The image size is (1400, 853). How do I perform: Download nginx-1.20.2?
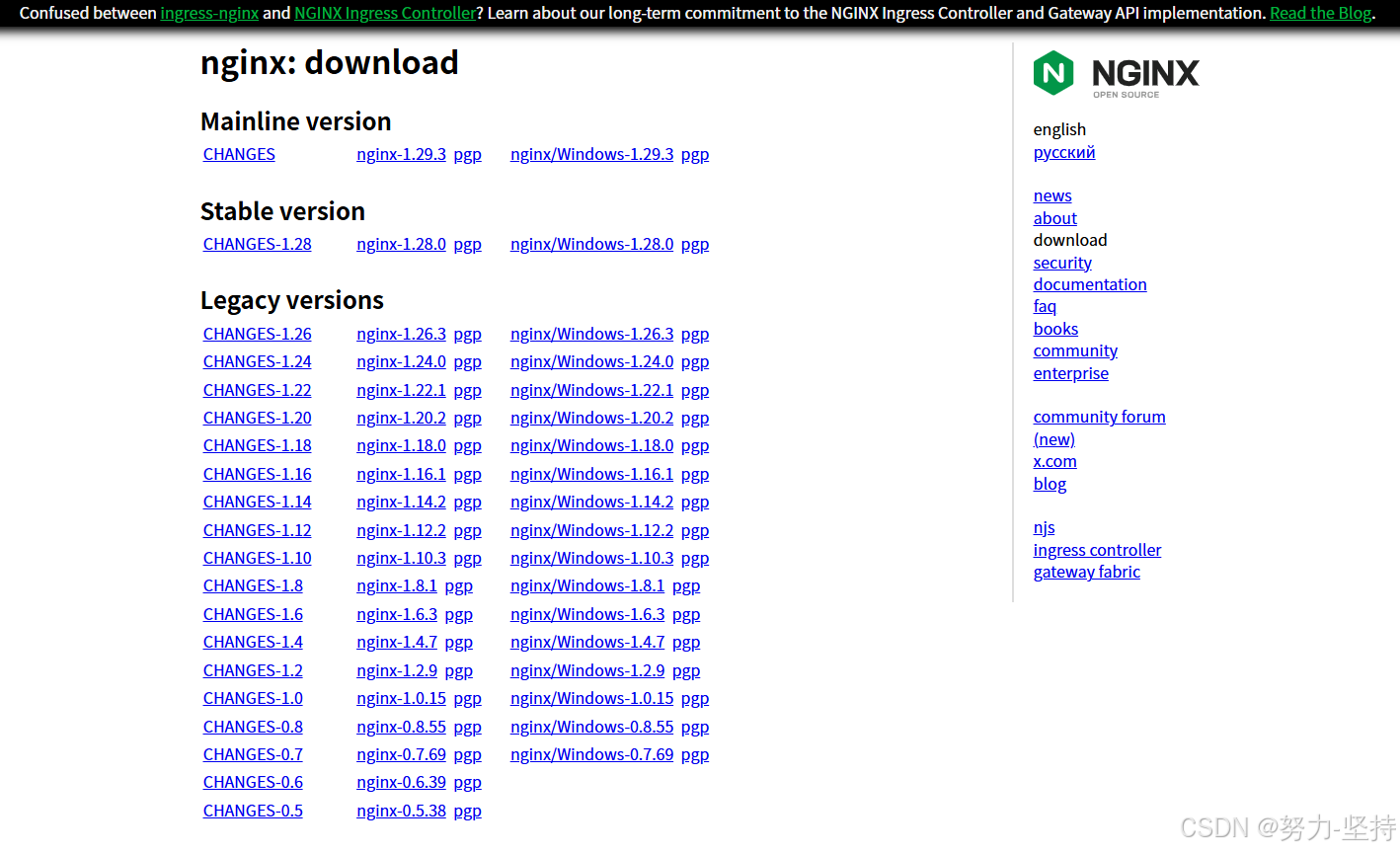point(401,418)
